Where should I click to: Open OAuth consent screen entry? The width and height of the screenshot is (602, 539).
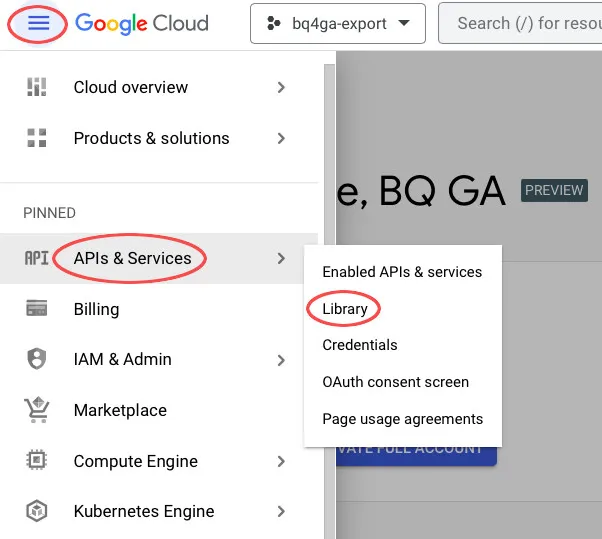pos(395,382)
